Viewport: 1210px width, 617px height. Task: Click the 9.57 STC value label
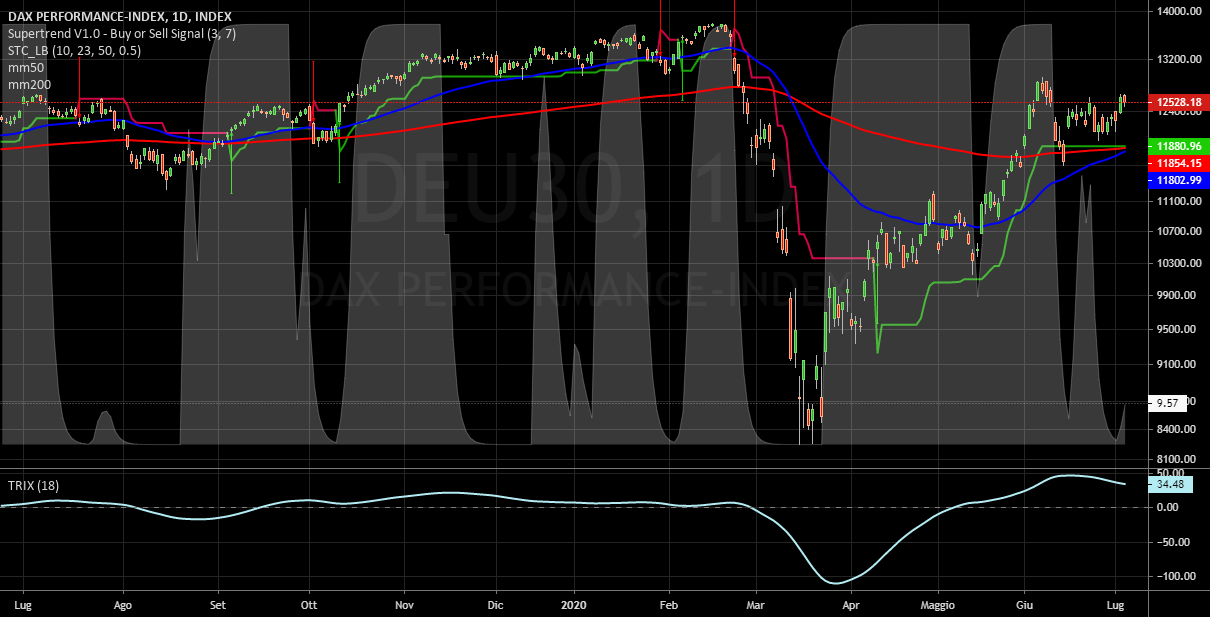(1168, 403)
